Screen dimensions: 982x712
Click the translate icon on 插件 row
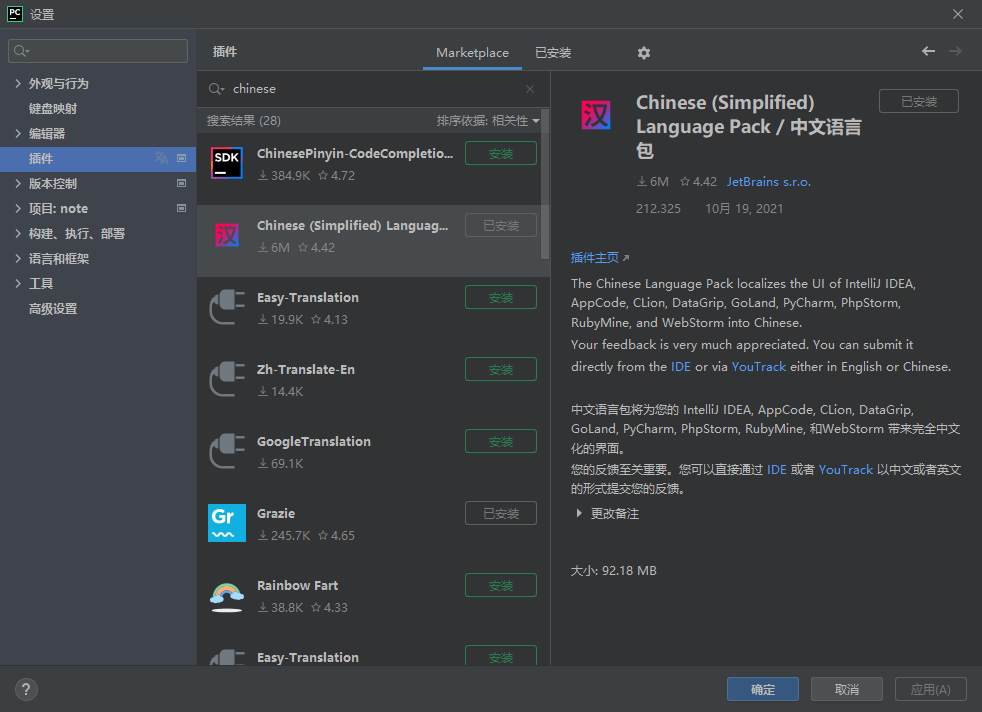pos(162,158)
